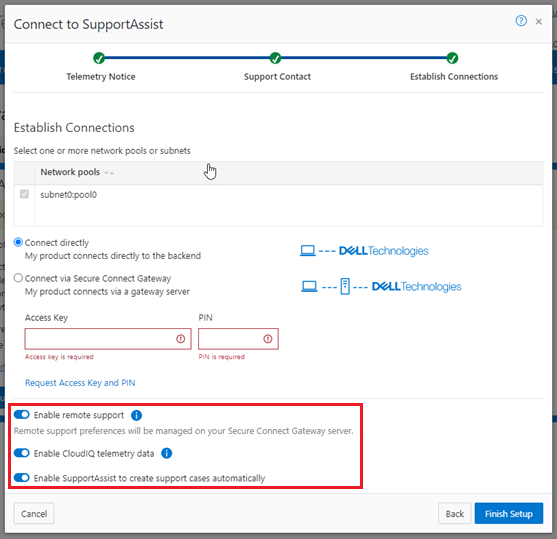Click the Support Contact step checkmark
557x539 pixels.
pos(275,58)
